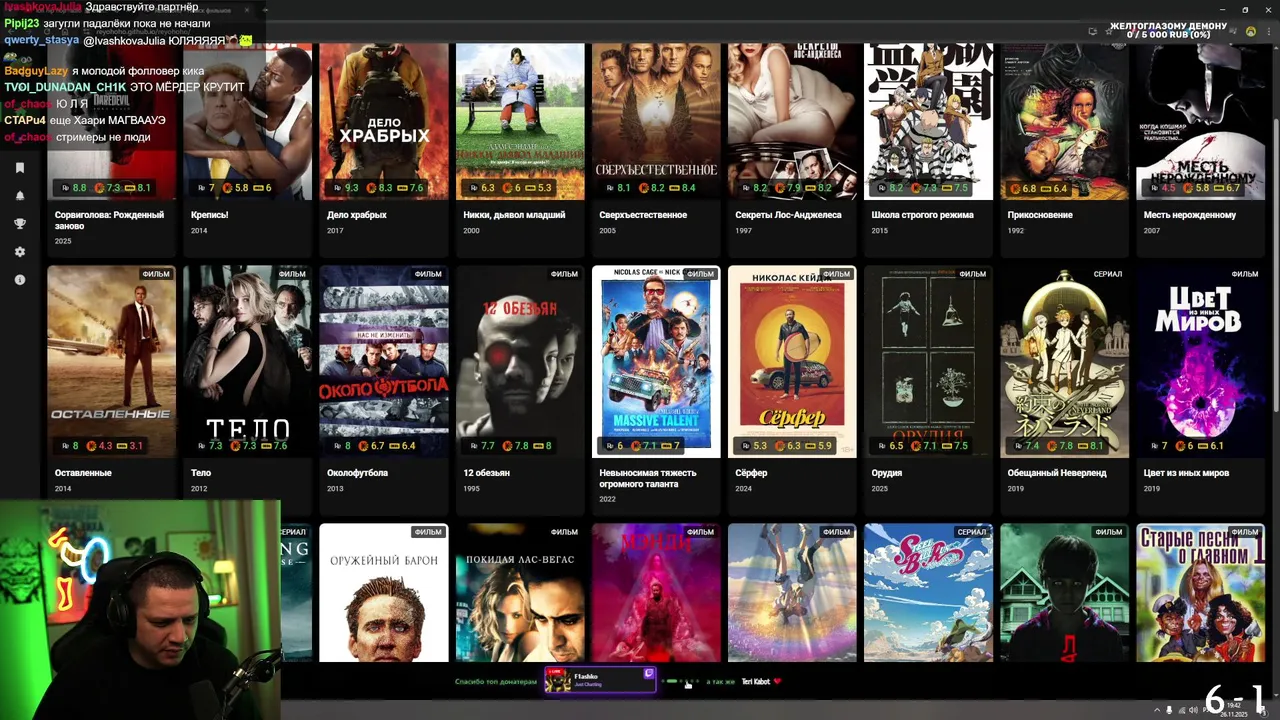Click the microphone icon in system tray
1280x720 pixels.
pyautogui.click(x=1169, y=710)
